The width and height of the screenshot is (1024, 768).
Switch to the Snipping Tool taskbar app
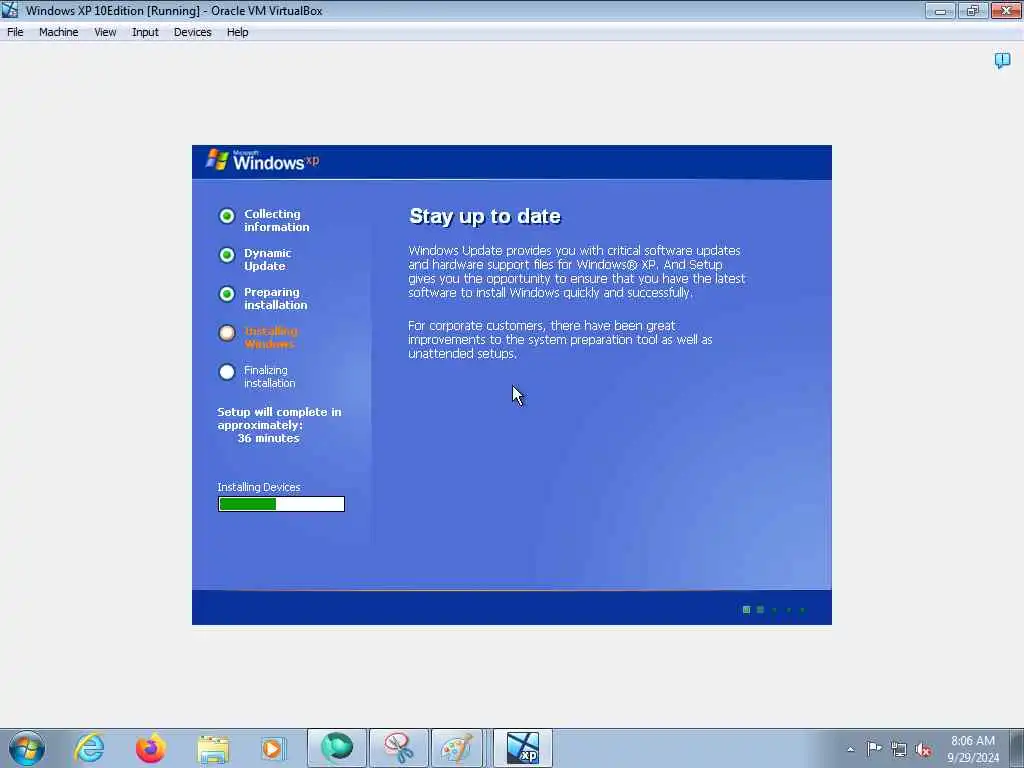[399, 748]
